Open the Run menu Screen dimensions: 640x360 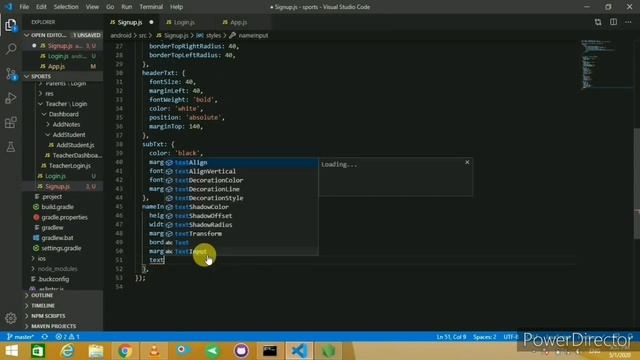[127, 7]
